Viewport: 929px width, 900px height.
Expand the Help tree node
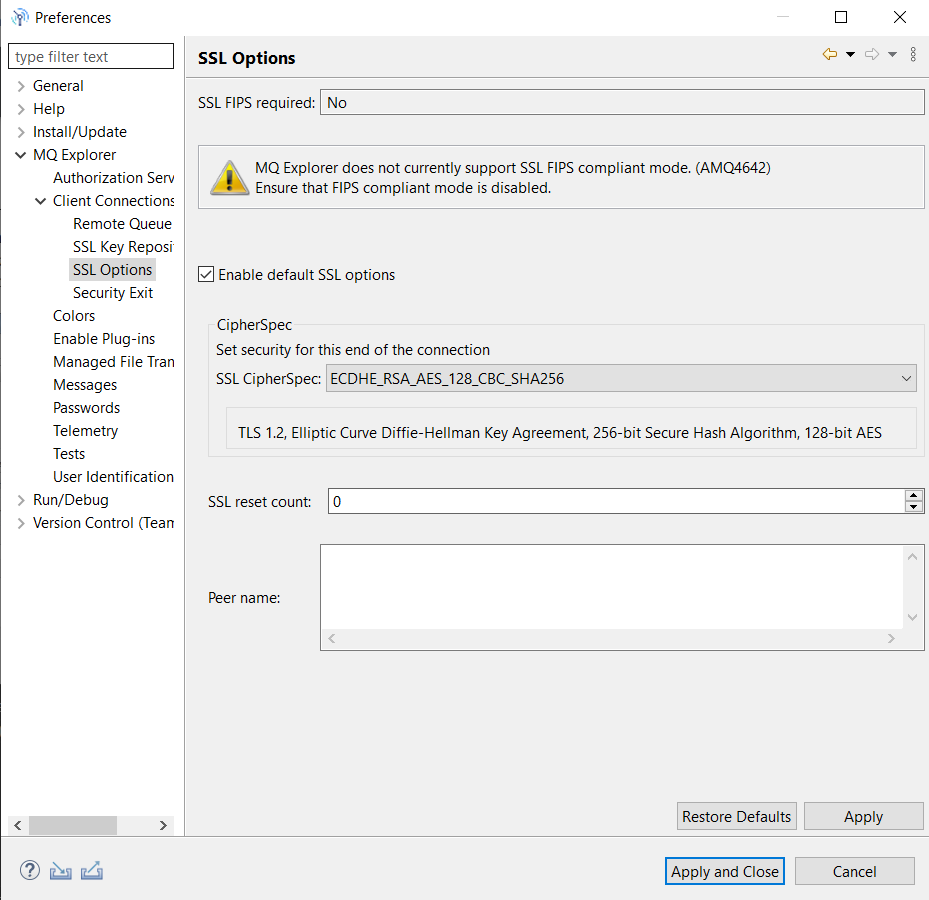pyautogui.click(x=21, y=109)
